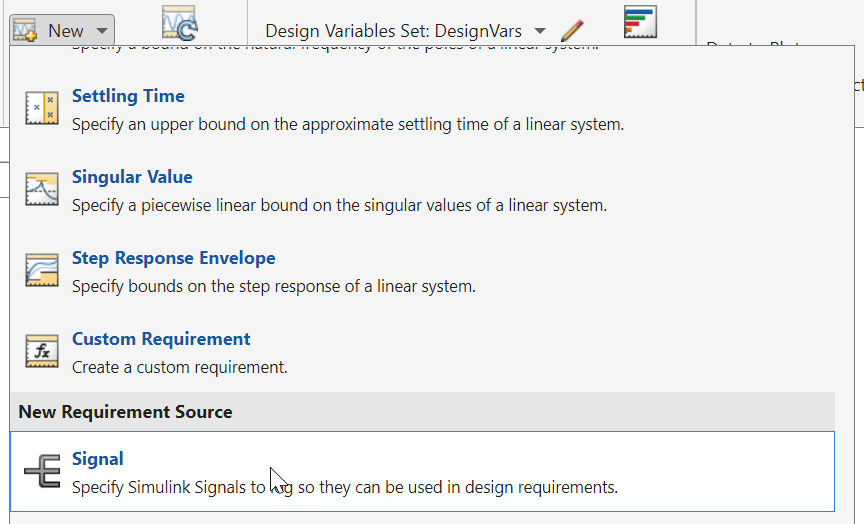Click the Step Response Envelope icon

[42, 270]
